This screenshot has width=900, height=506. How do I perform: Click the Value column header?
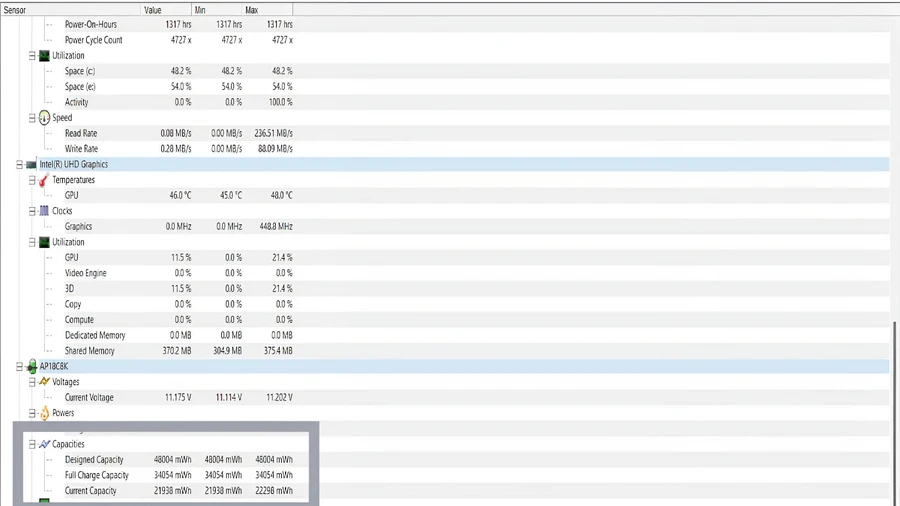(x=166, y=10)
